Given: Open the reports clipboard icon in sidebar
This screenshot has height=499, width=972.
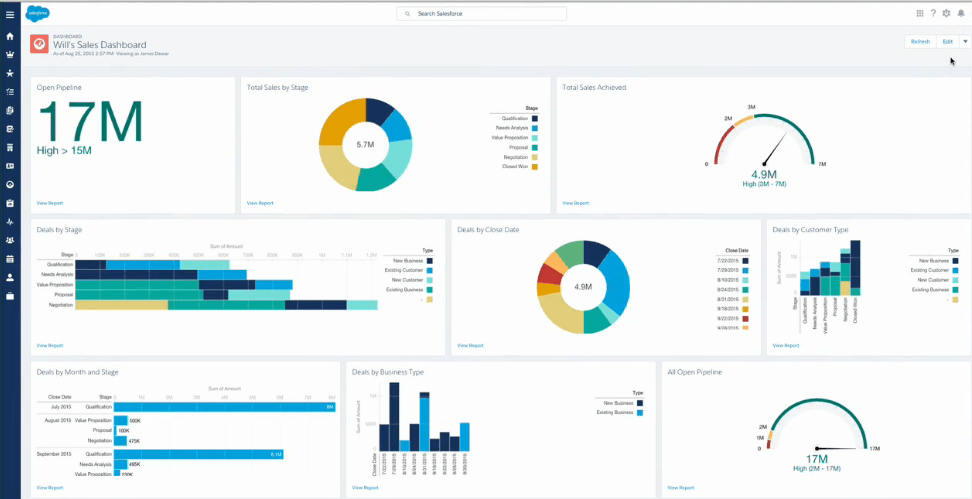Looking at the screenshot, I should pos(10,203).
